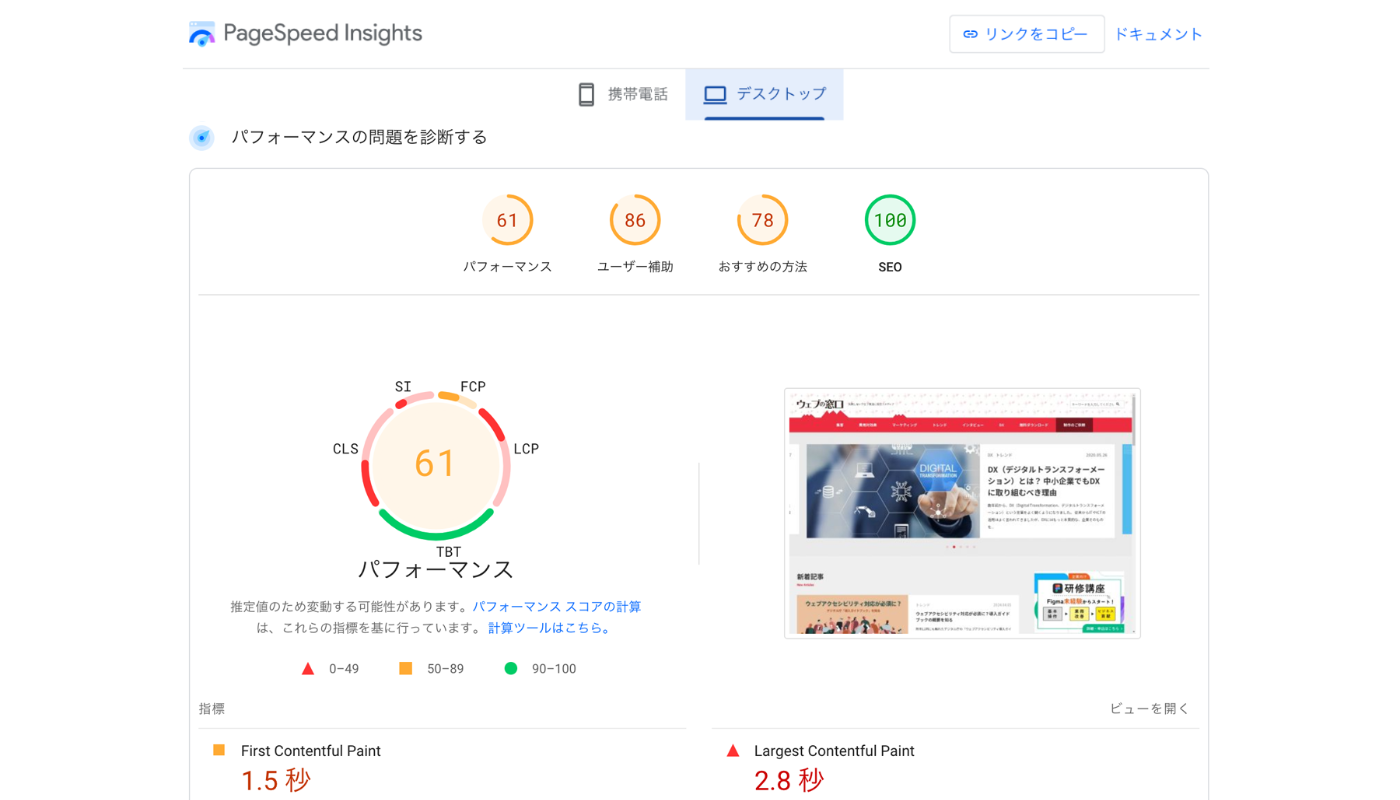
Task: Click the mobile phone icon in 携帯電話 tab
Action: click(x=587, y=95)
